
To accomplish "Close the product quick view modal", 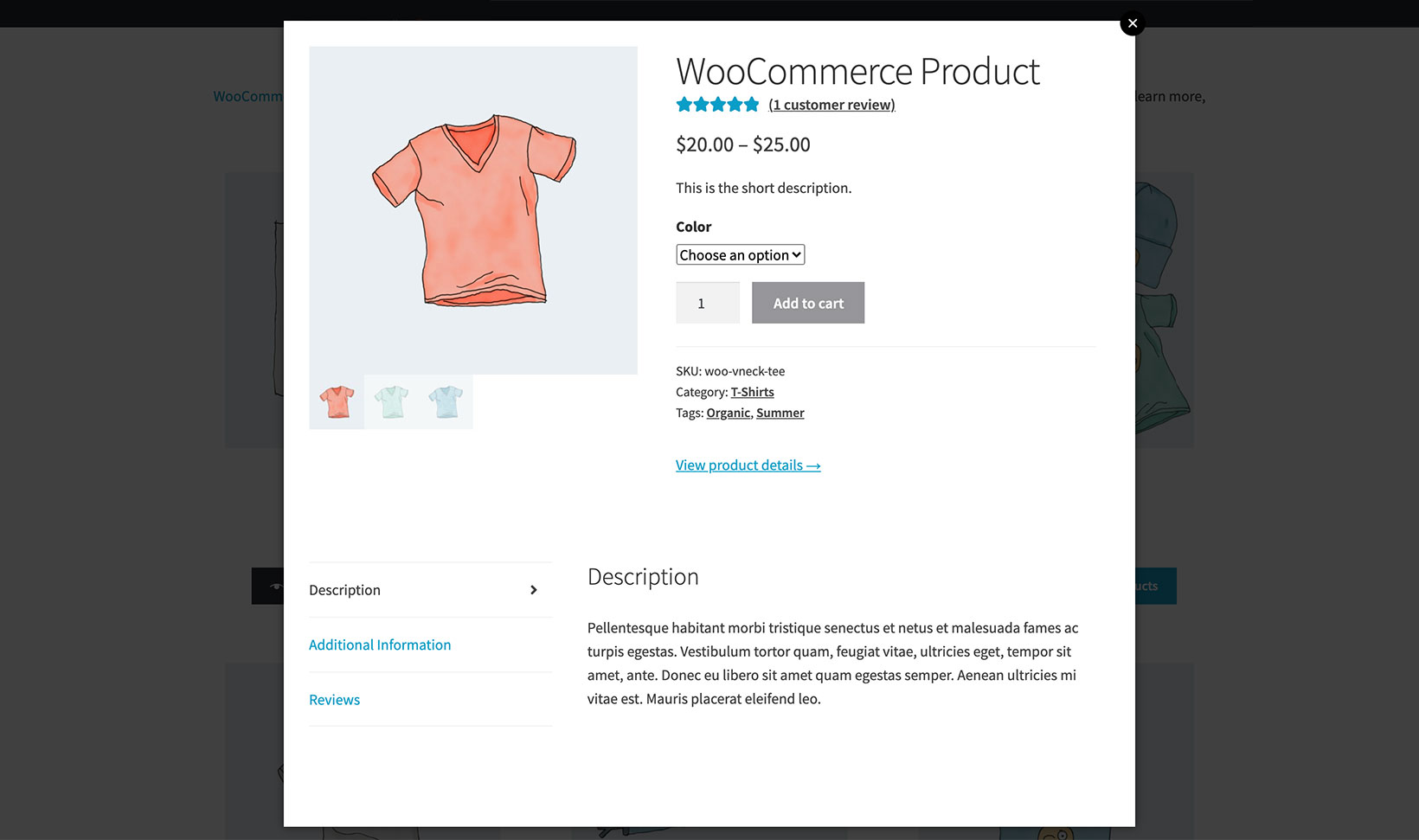I will pyautogui.click(x=1132, y=23).
